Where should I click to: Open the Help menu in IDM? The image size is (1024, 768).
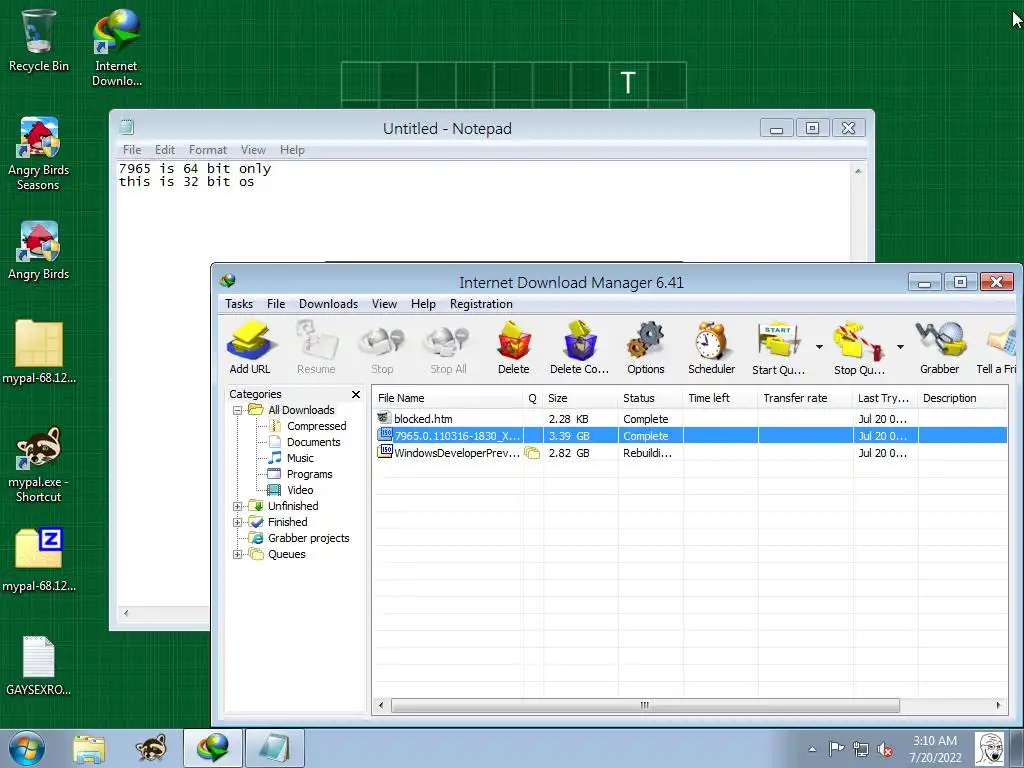point(423,304)
